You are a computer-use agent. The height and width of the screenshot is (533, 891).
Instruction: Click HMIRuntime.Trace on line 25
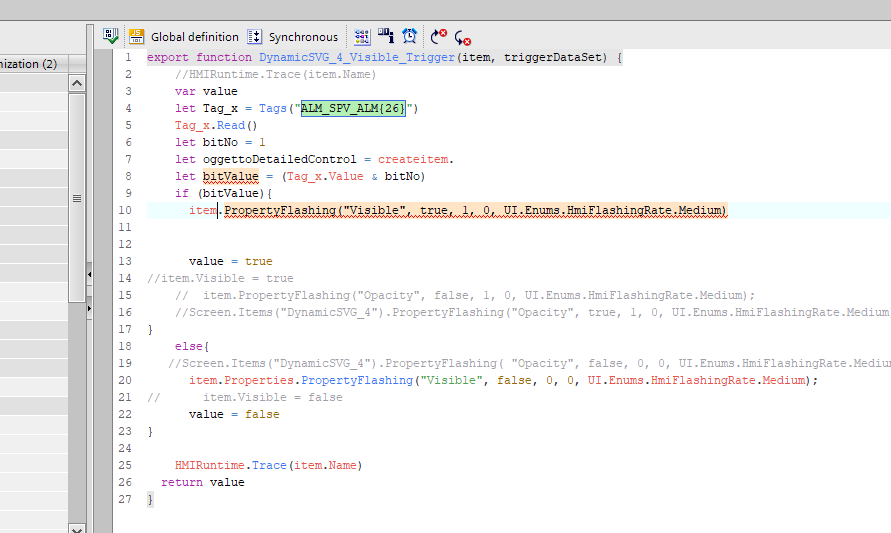point(230,465)
